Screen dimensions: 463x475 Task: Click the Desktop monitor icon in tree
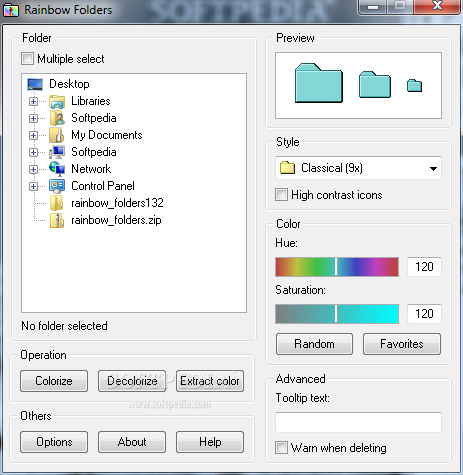[x=35, y=84]
